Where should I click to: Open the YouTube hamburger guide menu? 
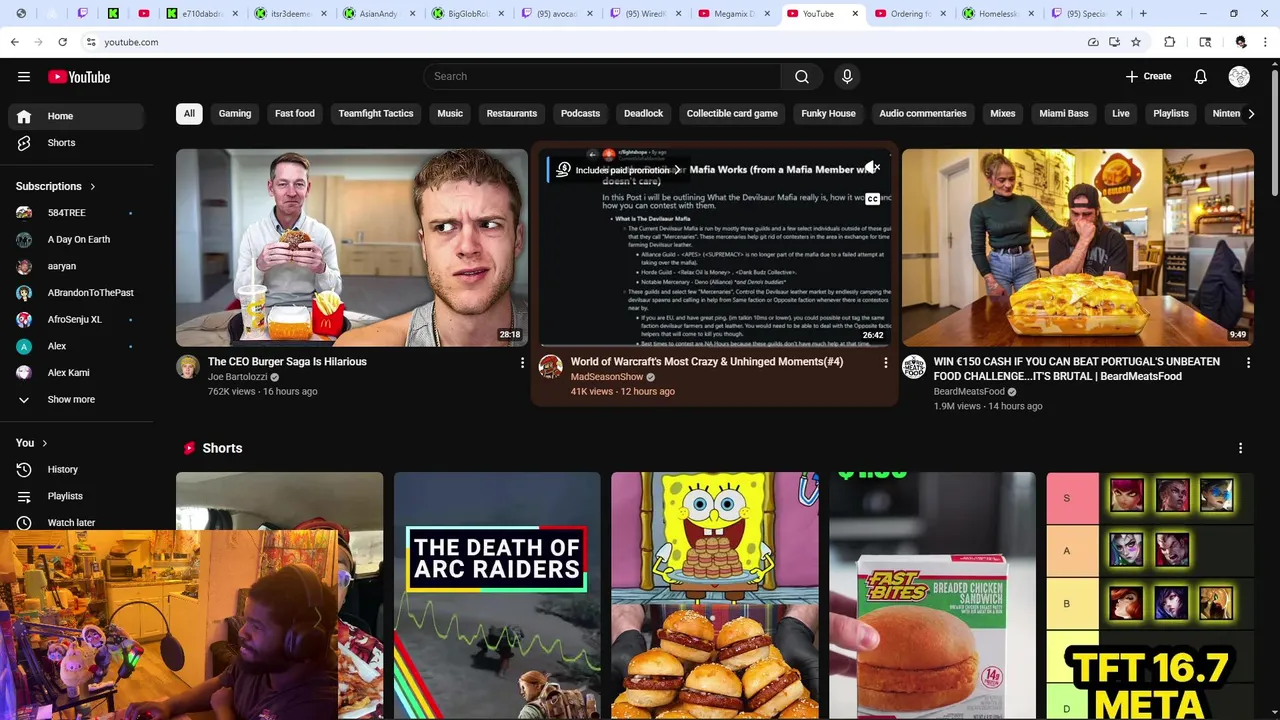click(x=24, y=77)
